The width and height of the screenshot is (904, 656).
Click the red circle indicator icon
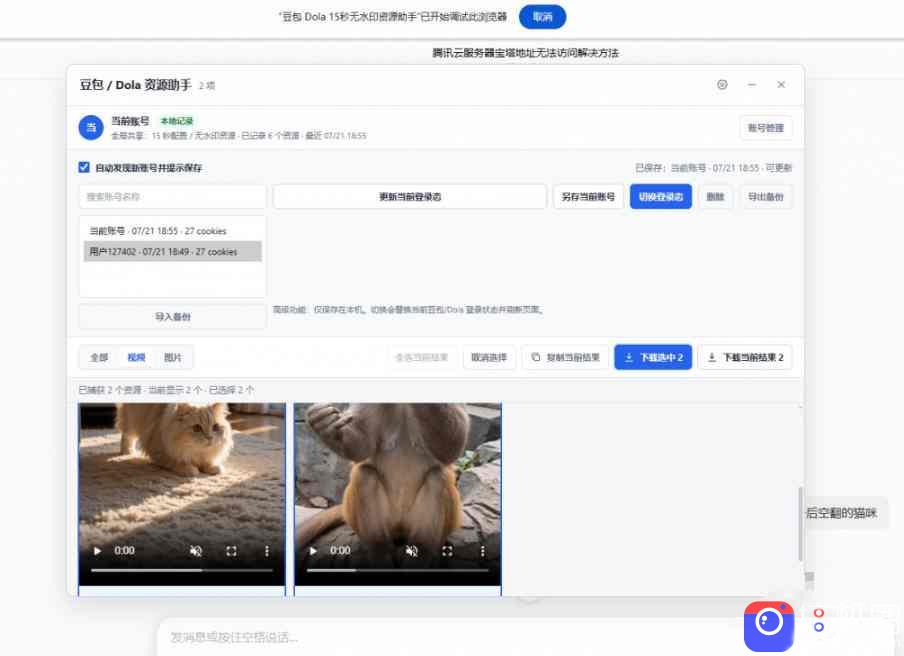coord(819,613)
